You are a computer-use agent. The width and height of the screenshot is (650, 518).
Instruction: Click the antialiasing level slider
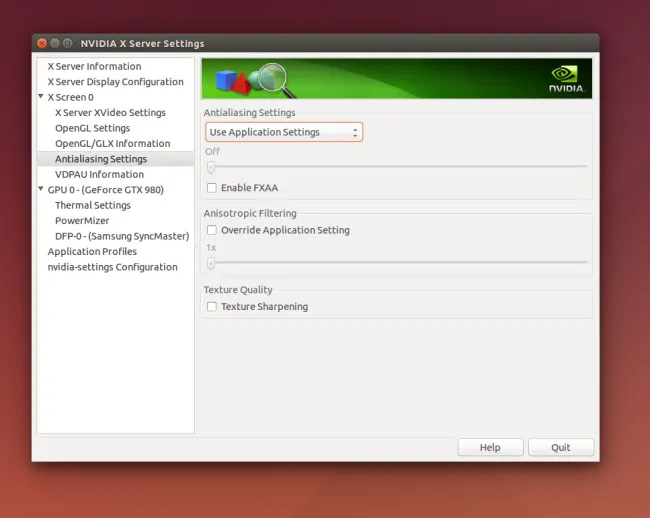point(398,167)
